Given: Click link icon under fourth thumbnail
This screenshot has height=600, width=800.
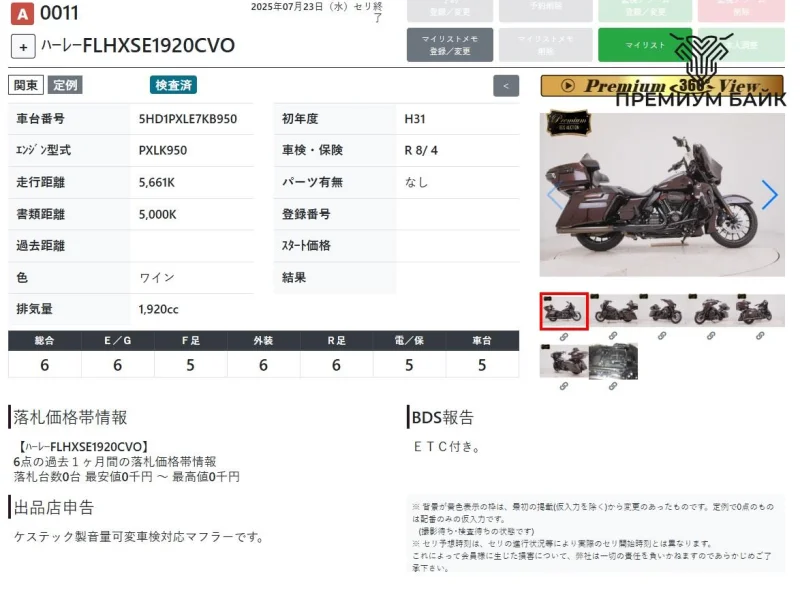Looking at the screenshot, I should (x=712, y=336).
